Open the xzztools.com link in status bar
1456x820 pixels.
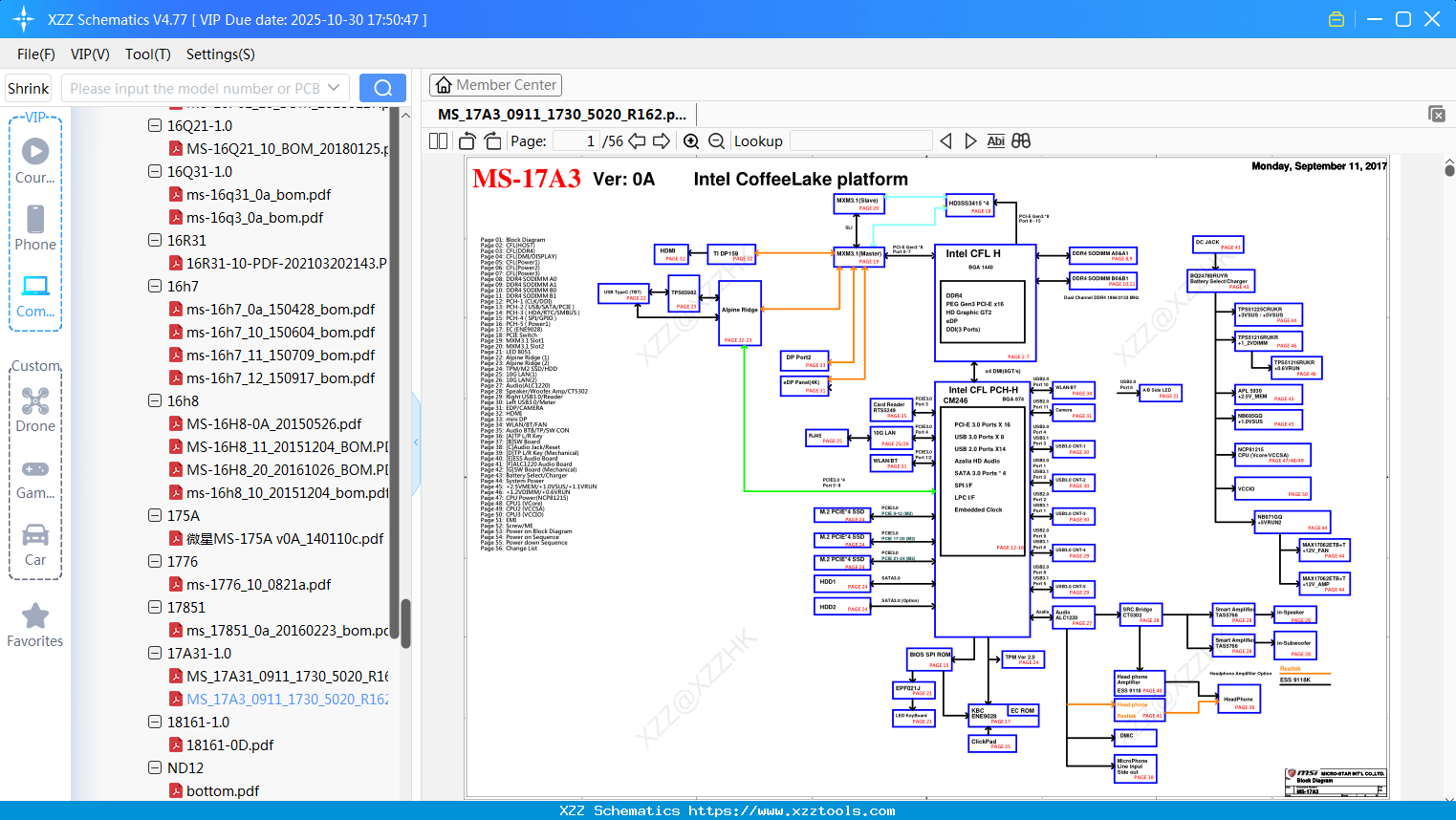pyautogui.click(x=792, y=810)
